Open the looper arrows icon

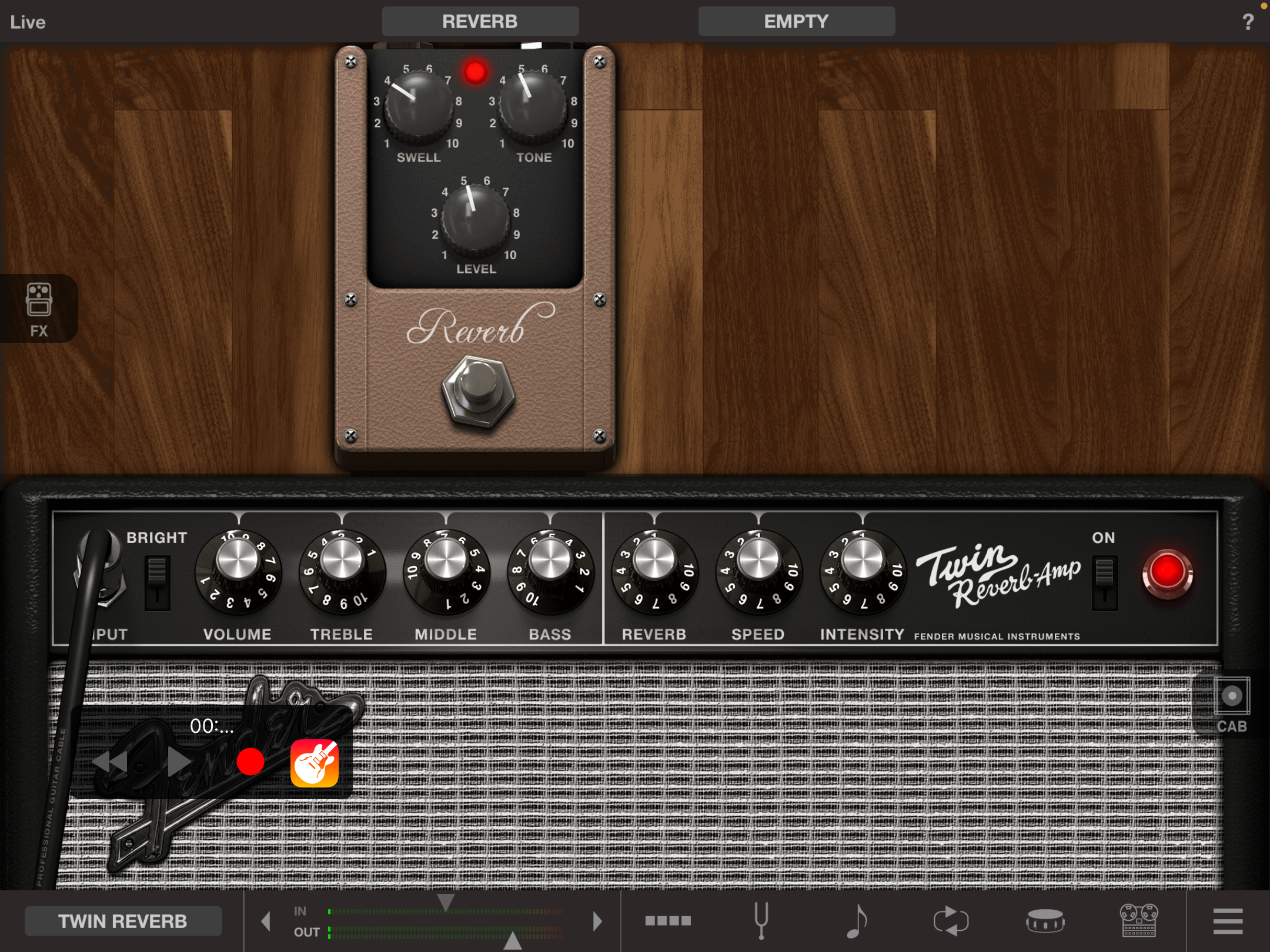tap(951, 920)
